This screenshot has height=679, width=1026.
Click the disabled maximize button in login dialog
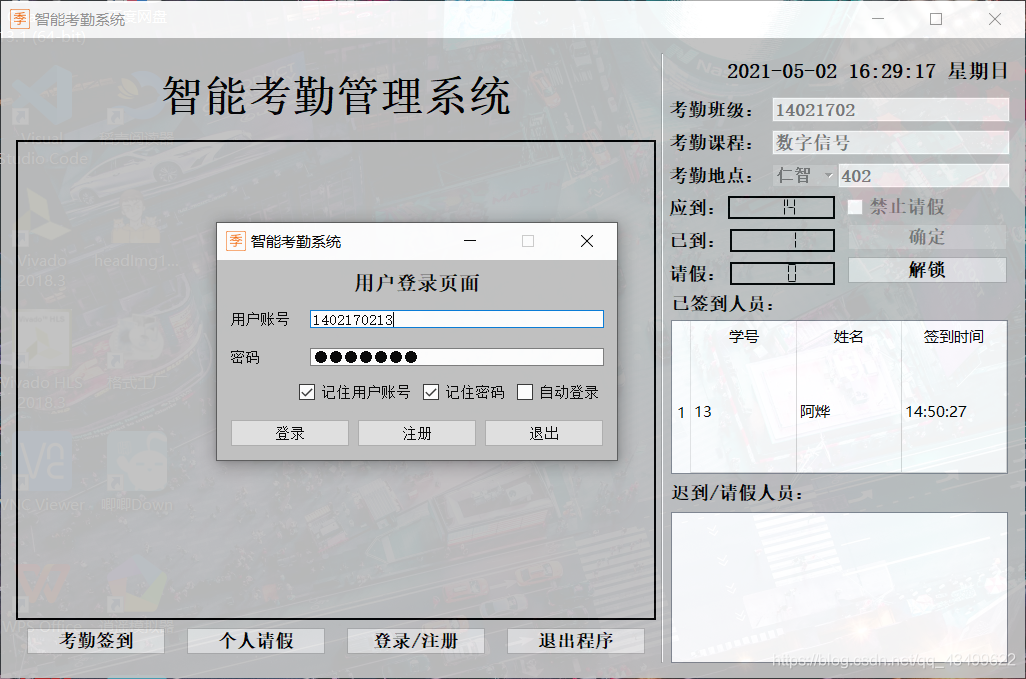(x=528, y=241)
